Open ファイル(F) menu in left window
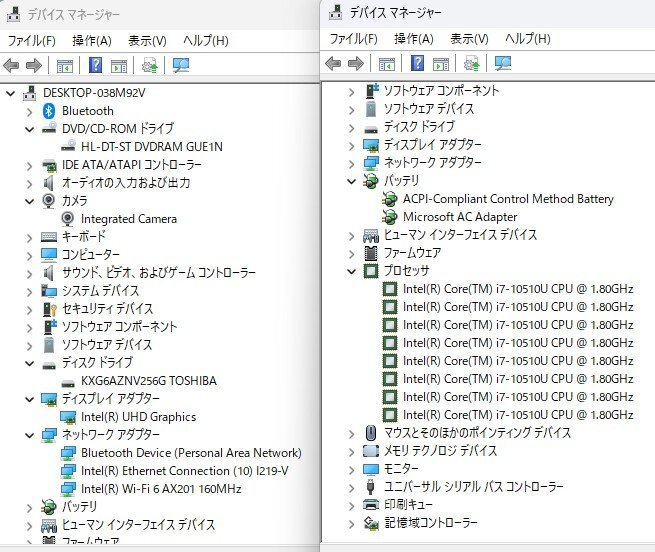This screenshot has height=552, width=655. (32, 41)
